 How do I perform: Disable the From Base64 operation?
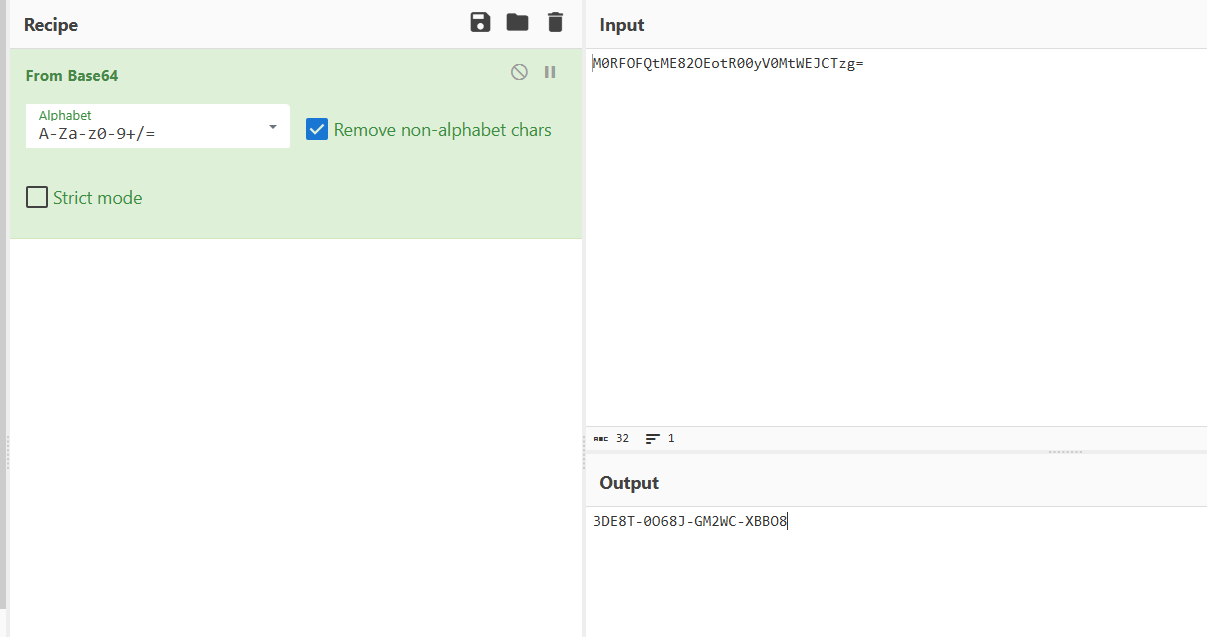519,72
